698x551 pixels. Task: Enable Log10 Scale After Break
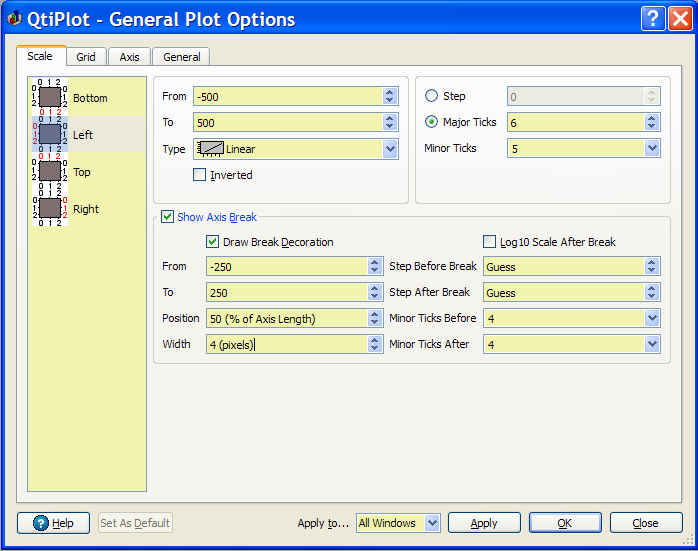point(490,242)
